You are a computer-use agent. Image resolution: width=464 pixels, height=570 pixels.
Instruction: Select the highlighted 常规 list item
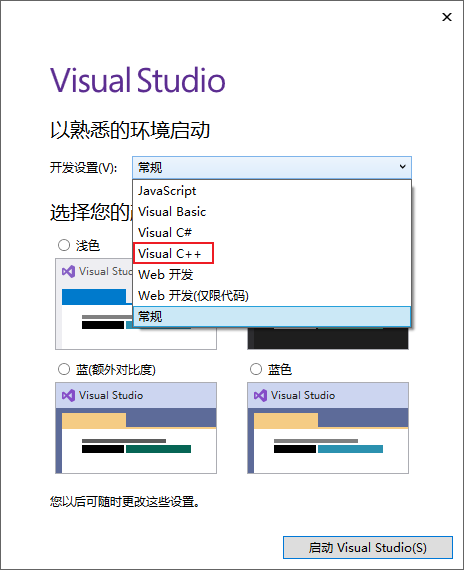272,316
